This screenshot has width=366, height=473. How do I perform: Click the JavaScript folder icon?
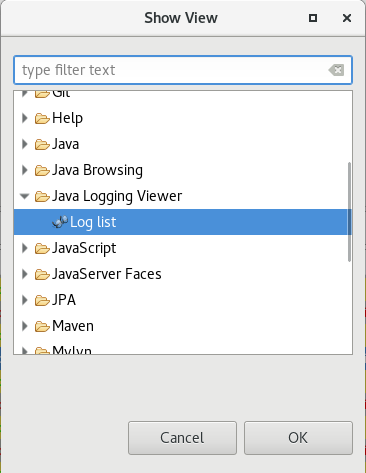pyautogui.click(x=42, y=248)
